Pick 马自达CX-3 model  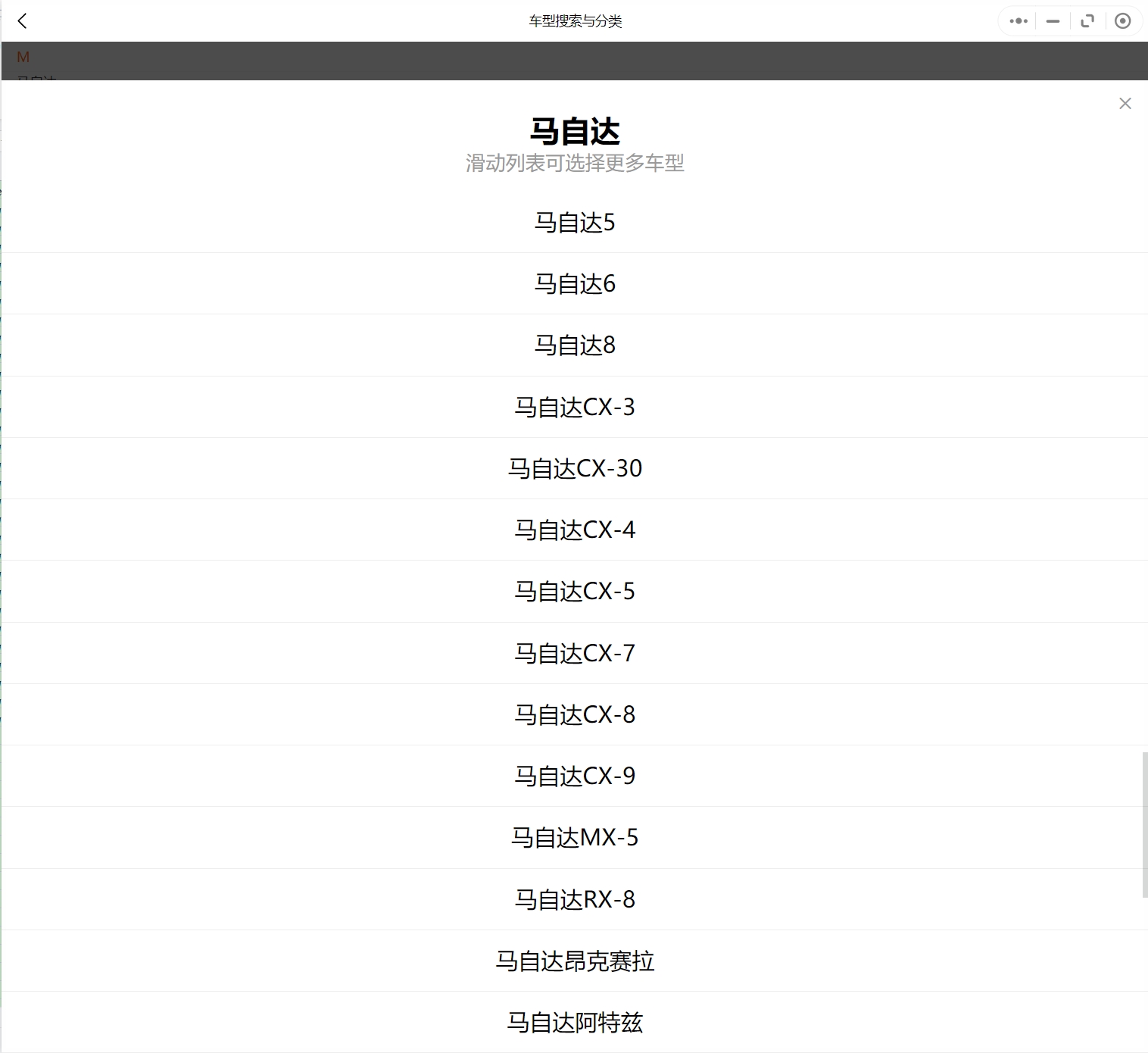[x=575, y=408]
